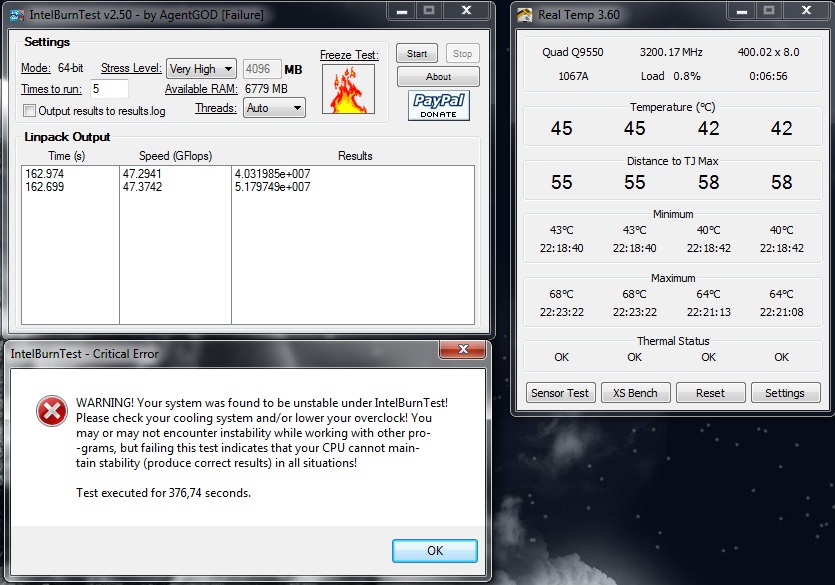Click the Distance to TJ Max heading
This screenshot has width=835, height=585.
point(673,161)
